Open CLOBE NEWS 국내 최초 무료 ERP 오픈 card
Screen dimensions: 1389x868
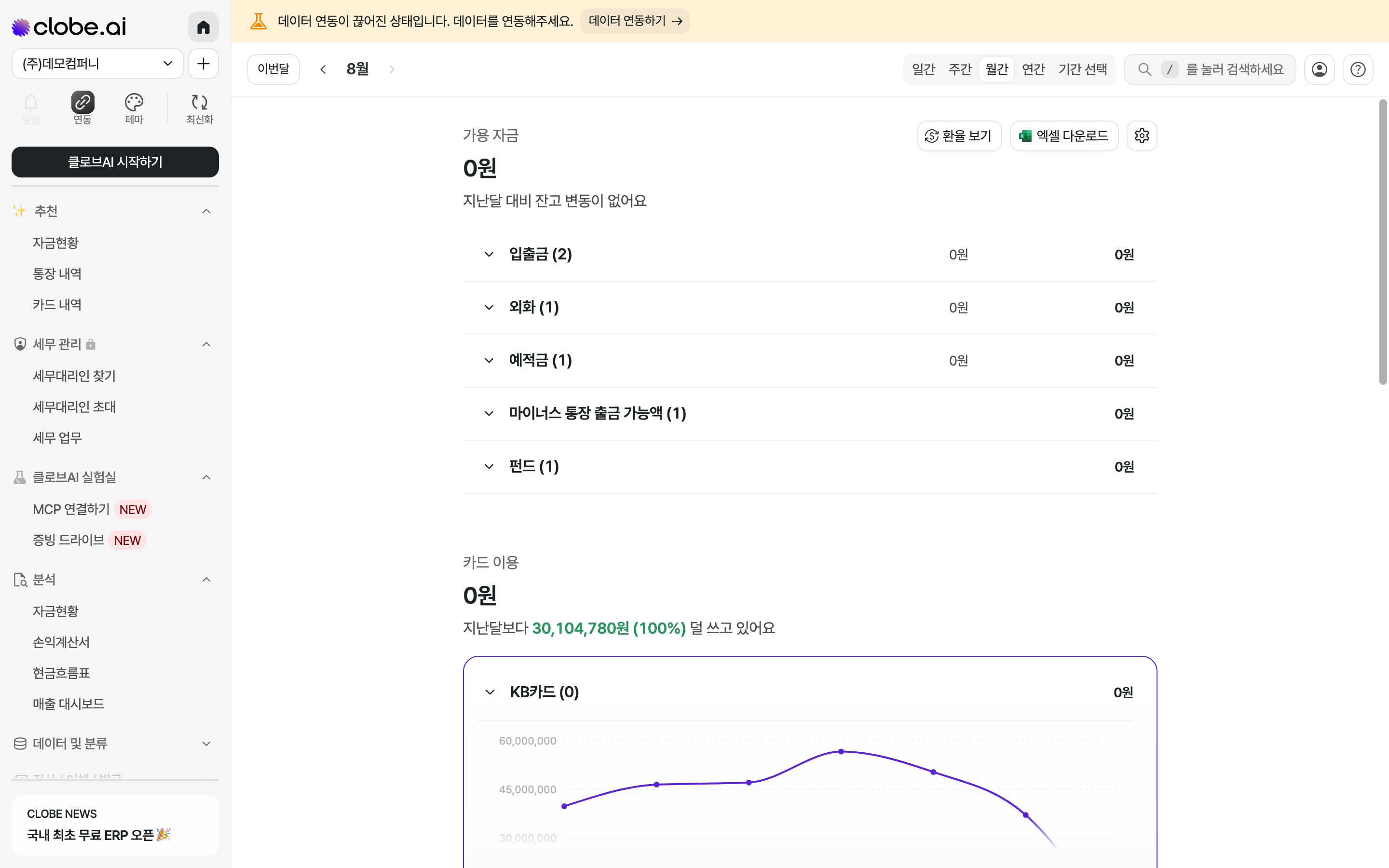115,826
